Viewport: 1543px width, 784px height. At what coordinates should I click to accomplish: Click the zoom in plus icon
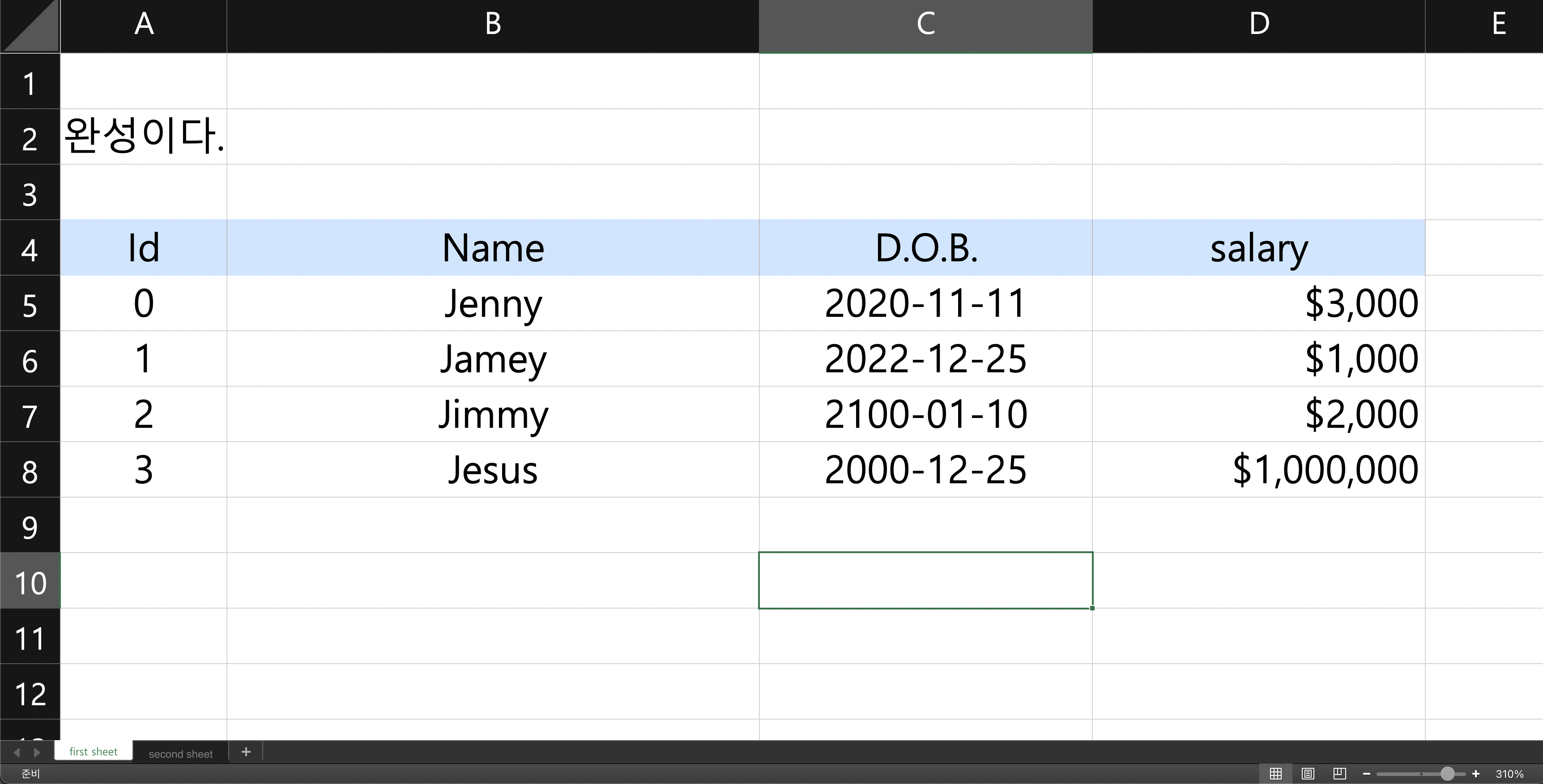[1476, 774]
